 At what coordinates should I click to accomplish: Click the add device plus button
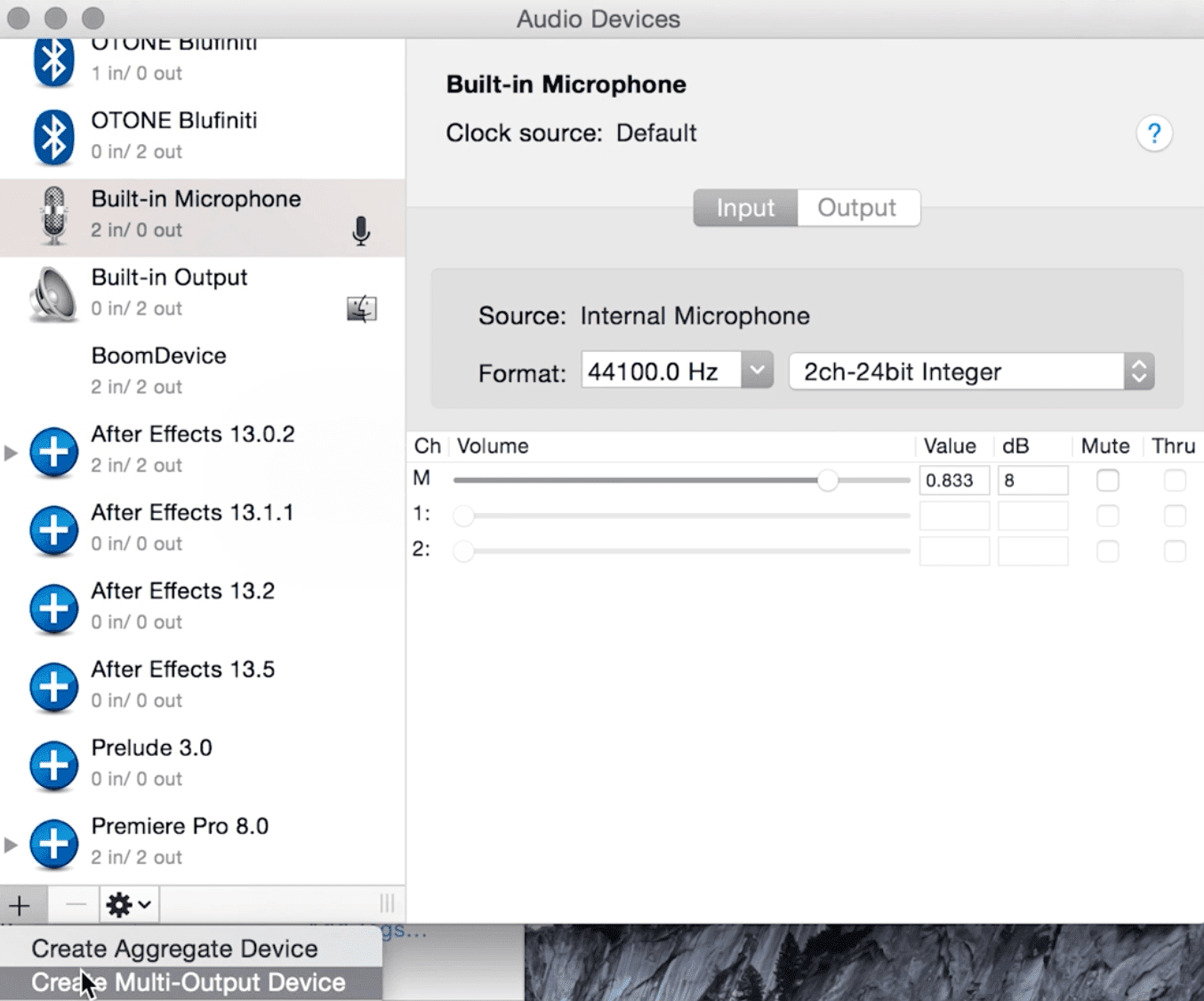[x=20, y=905]
